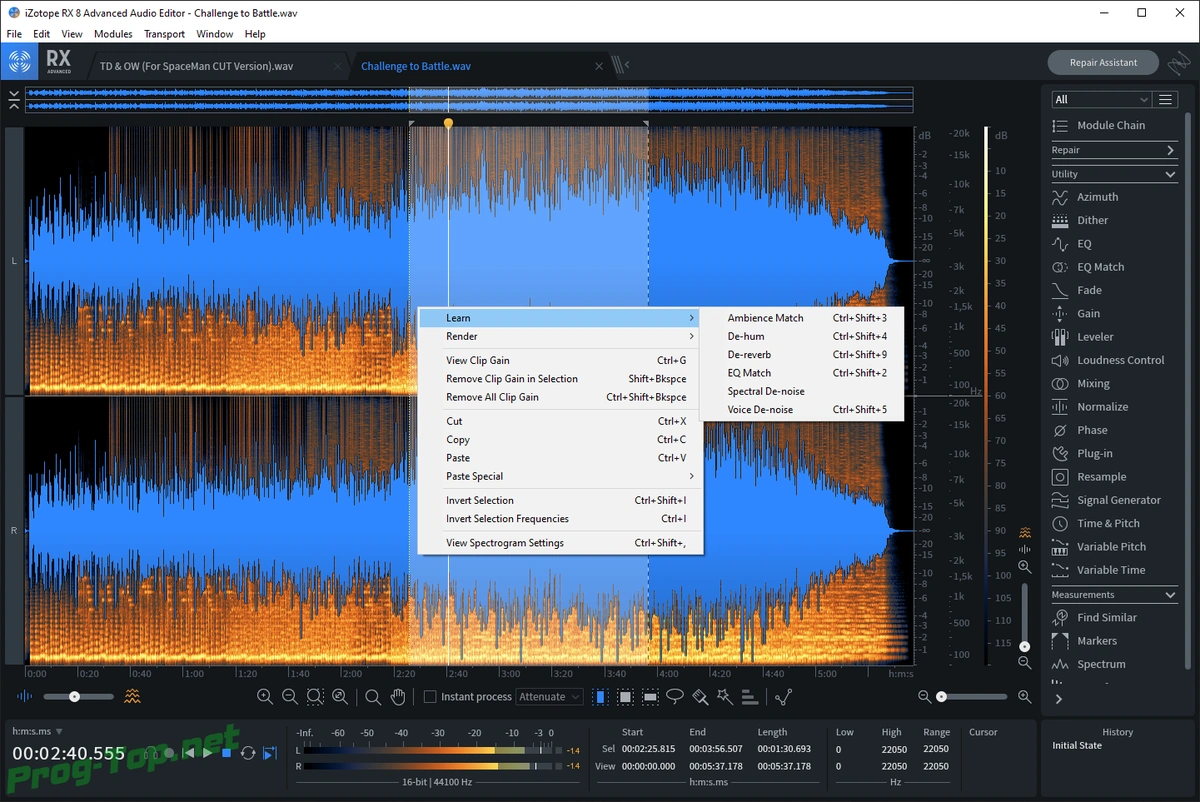1200x802 pixels.
Task: Zoom to the current selection
Action: tap(315, 697)
